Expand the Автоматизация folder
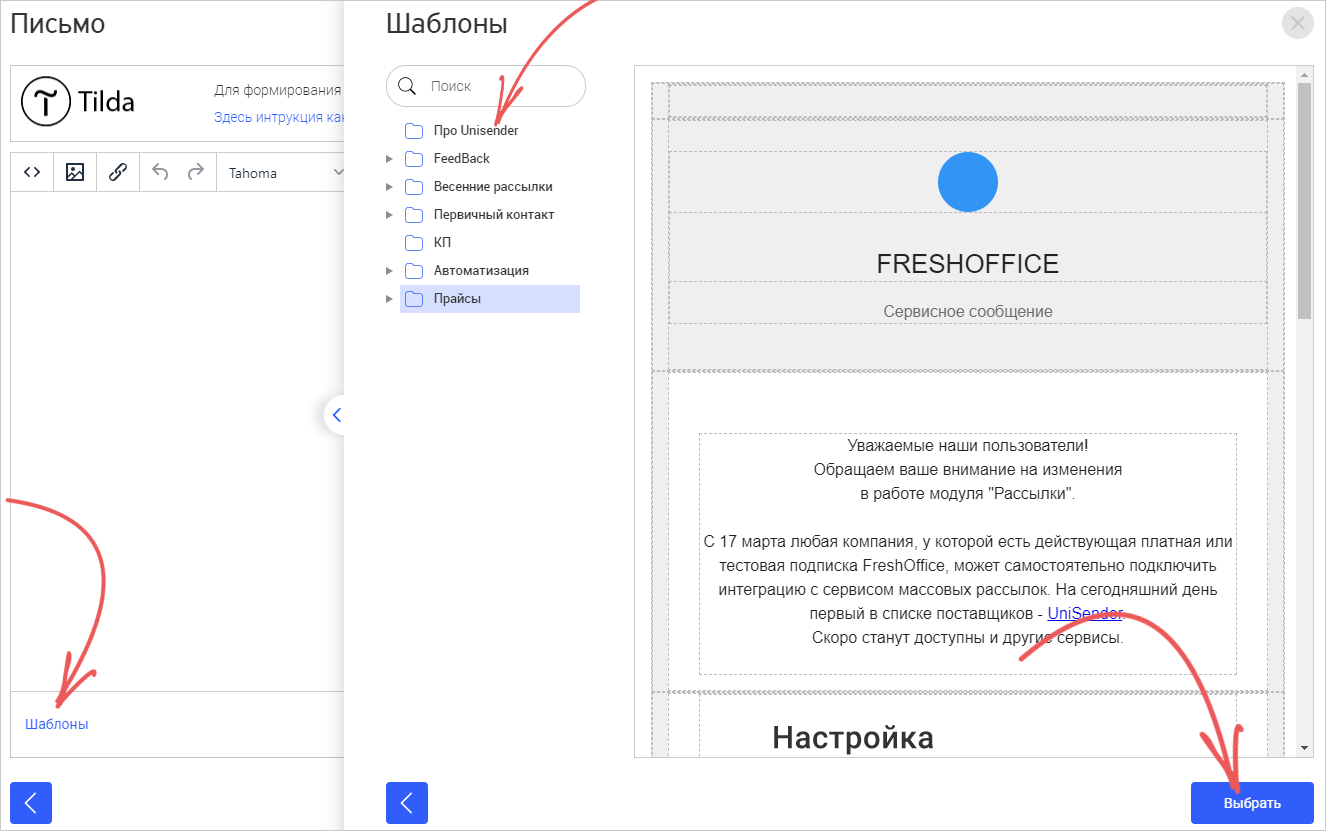The width and height of the screenshot is (1326, 831). [389, 271]
